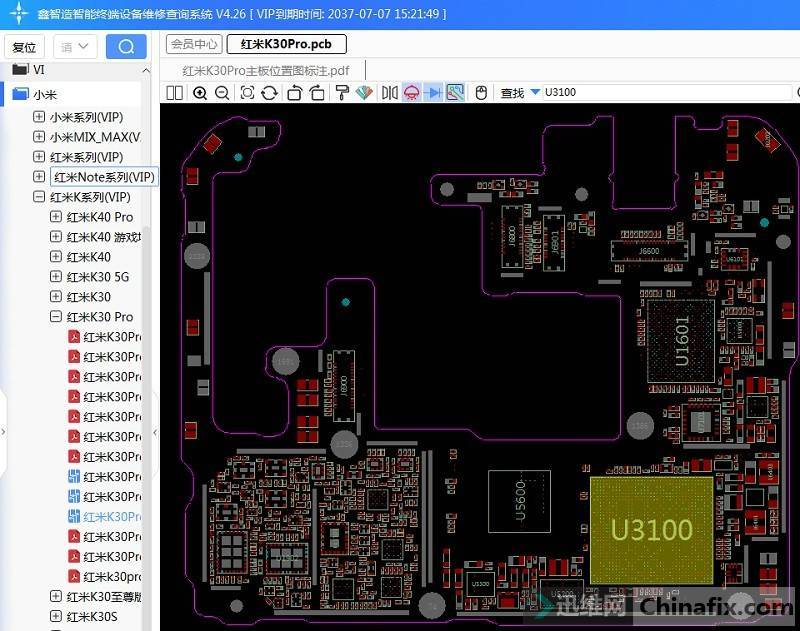
Task: Select the yellow U3100 chip on board
Action: pyautogui.click(x=651, y=530)
